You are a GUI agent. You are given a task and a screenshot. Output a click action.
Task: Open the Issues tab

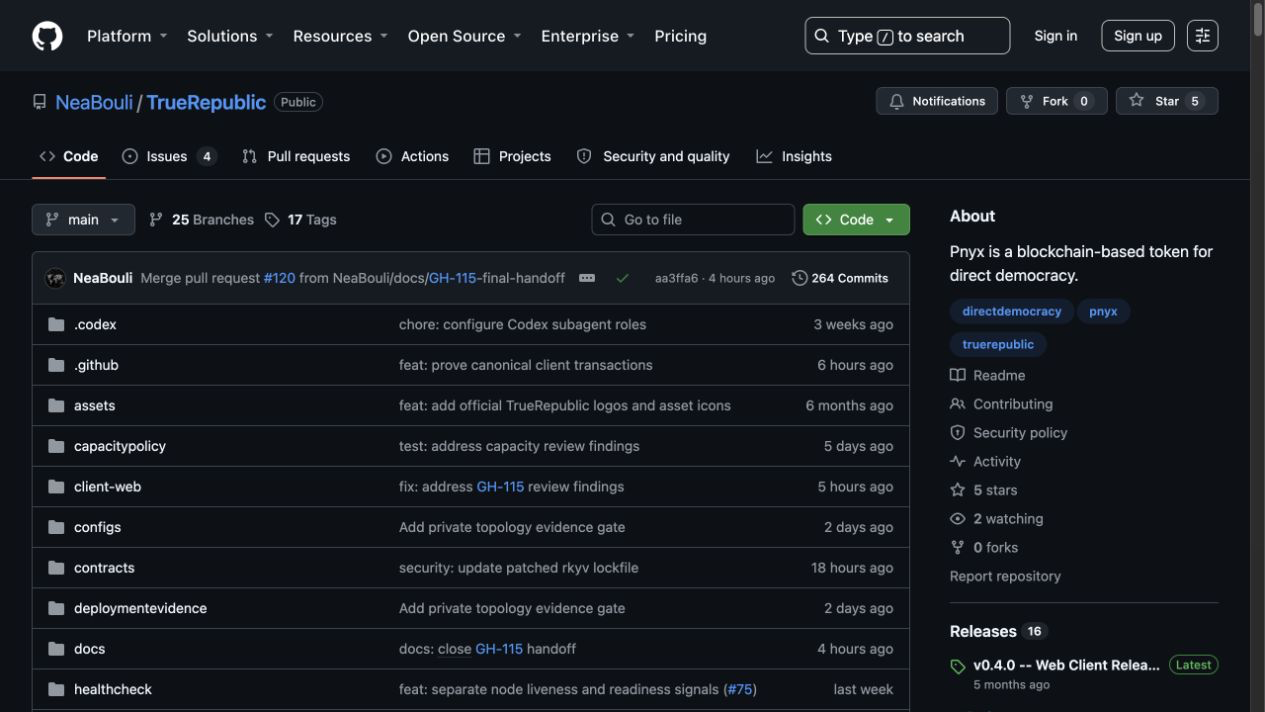[169, 156]
